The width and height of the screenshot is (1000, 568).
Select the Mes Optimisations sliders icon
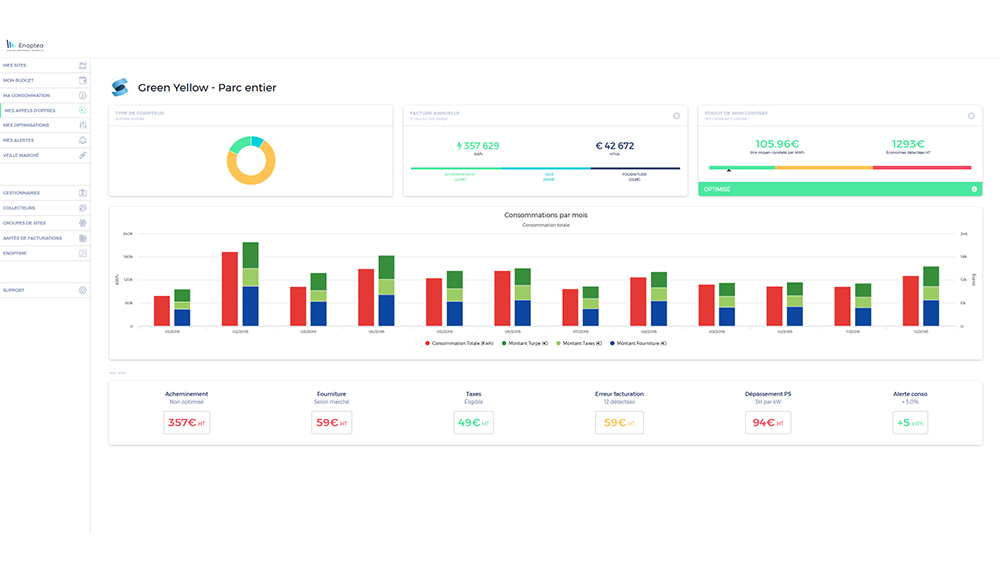click(83, 125)
